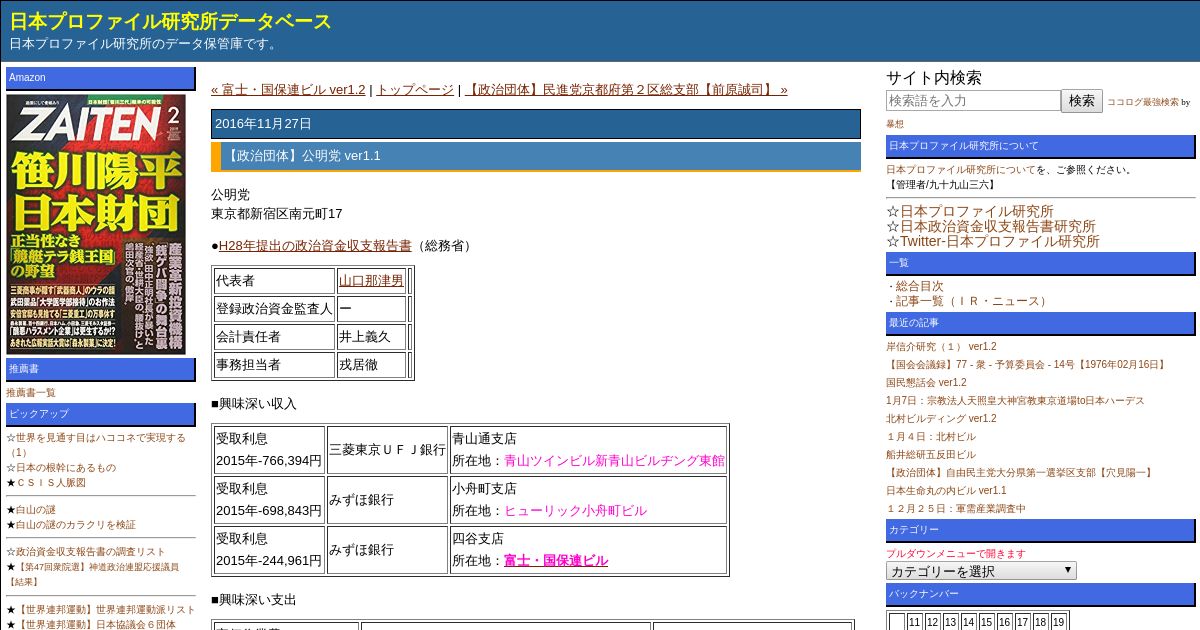The width and height of the screenshot is (1200, 630).
Task: Click the 検索 search button
Action: pos(1082,101)
